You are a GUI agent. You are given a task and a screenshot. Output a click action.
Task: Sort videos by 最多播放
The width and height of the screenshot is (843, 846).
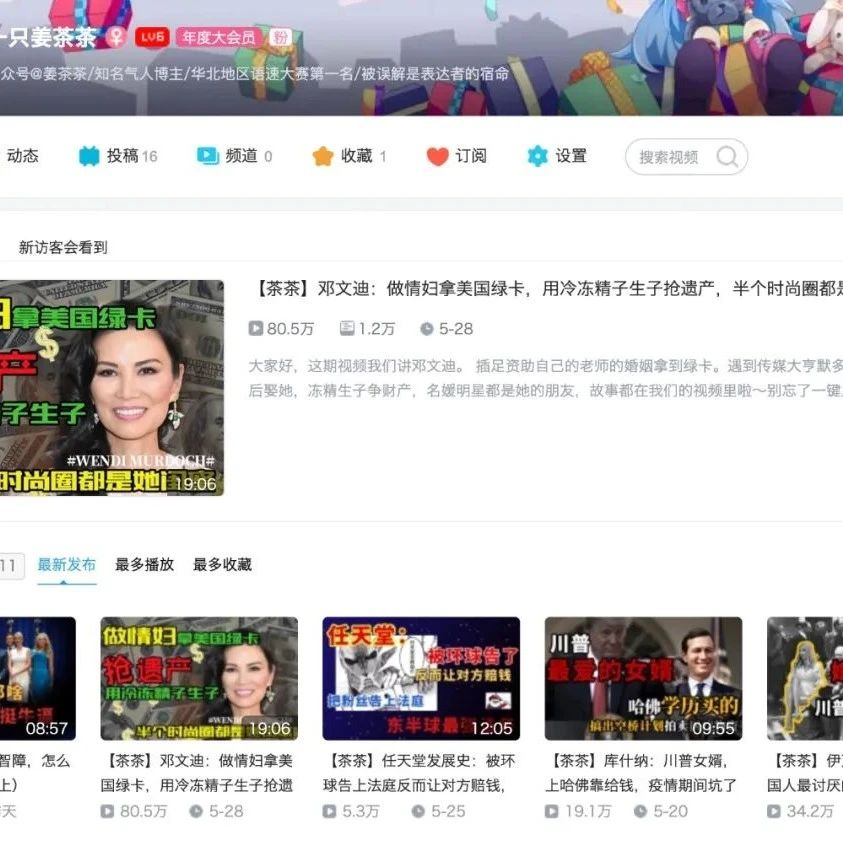[x=145, y=565]
